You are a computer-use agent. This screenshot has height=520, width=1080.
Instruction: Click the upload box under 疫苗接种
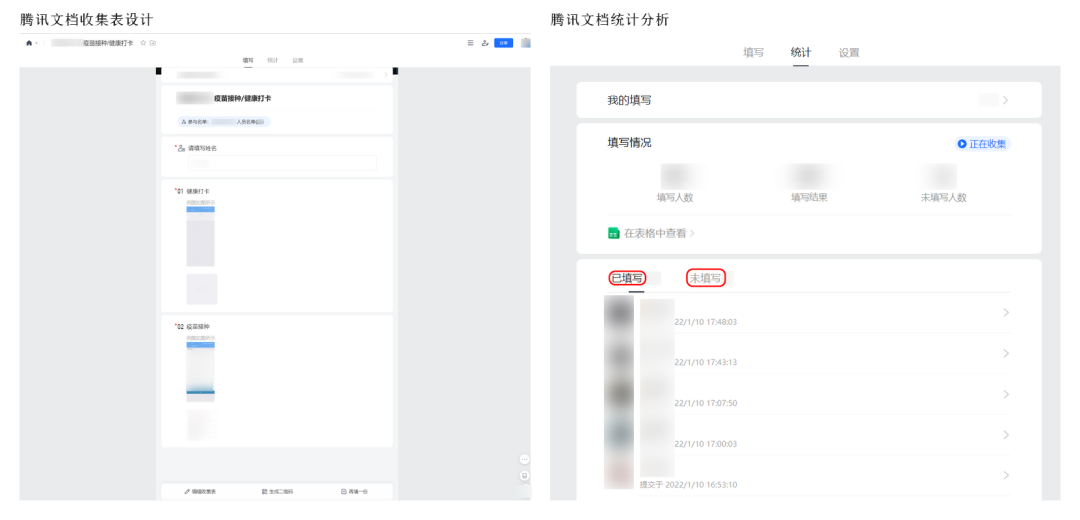click(202, 424)
